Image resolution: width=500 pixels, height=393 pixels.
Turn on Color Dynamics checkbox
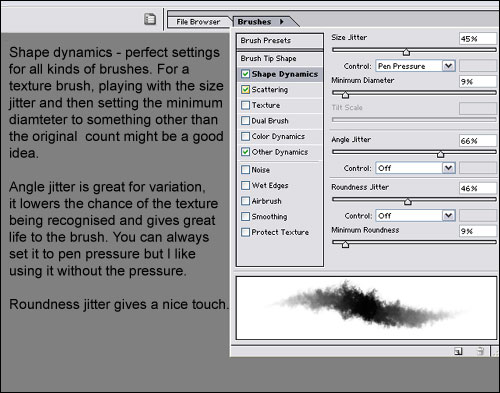[245, 136]
